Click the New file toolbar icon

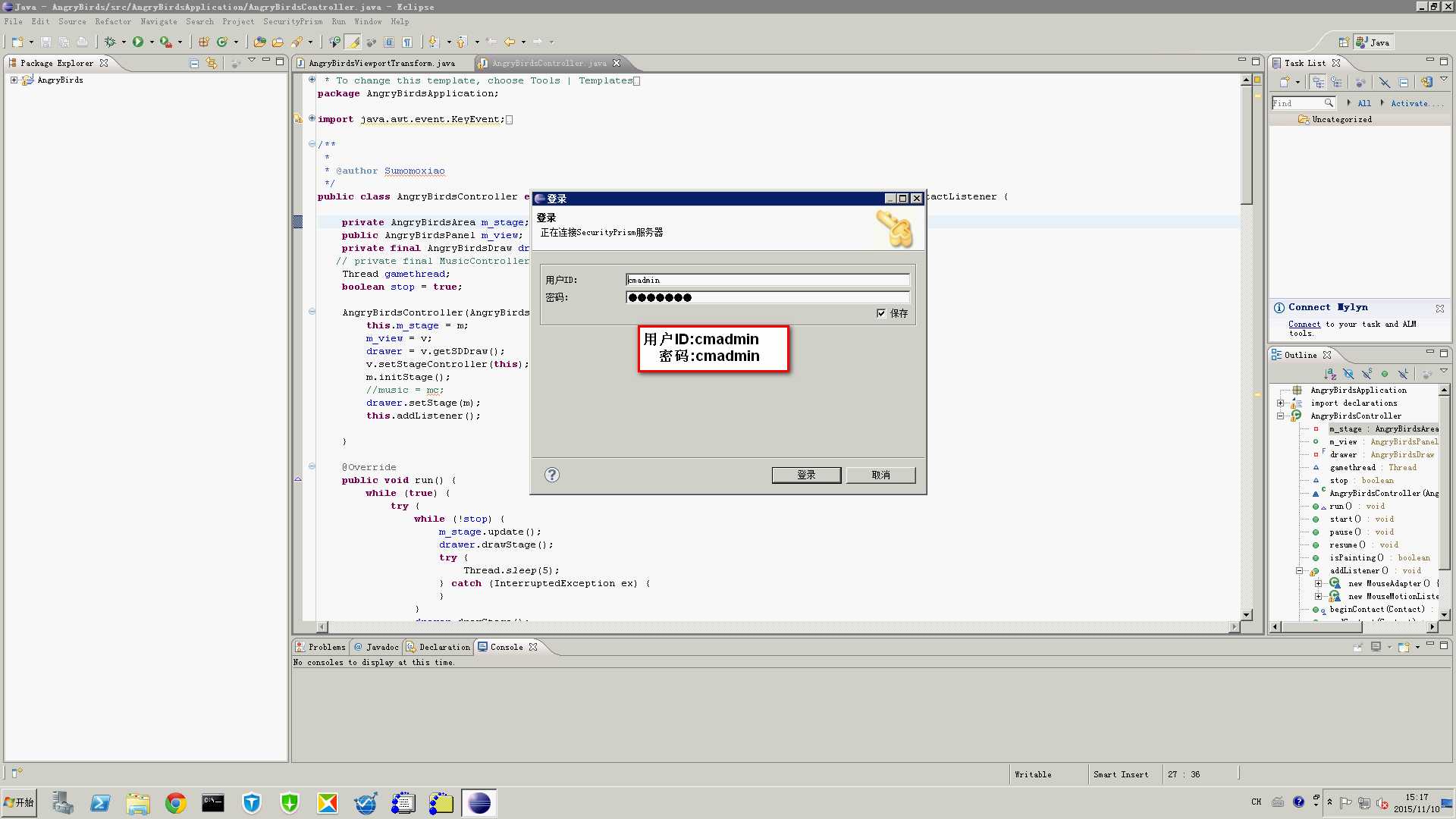[x=17, y=42]
